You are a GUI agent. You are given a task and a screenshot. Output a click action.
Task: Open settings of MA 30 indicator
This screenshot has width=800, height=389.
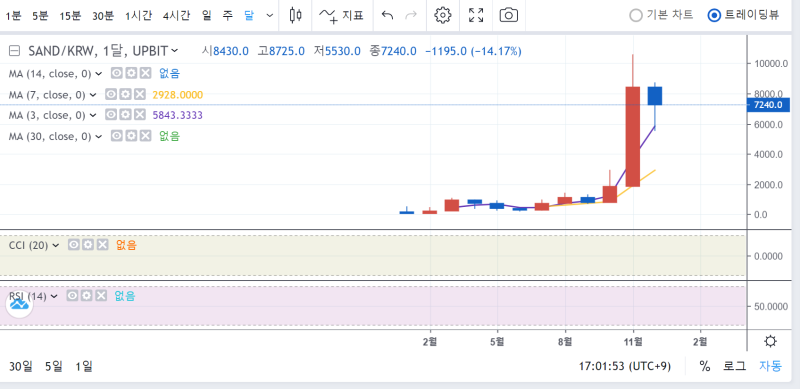pyautogui.click(x=131, y=136)
